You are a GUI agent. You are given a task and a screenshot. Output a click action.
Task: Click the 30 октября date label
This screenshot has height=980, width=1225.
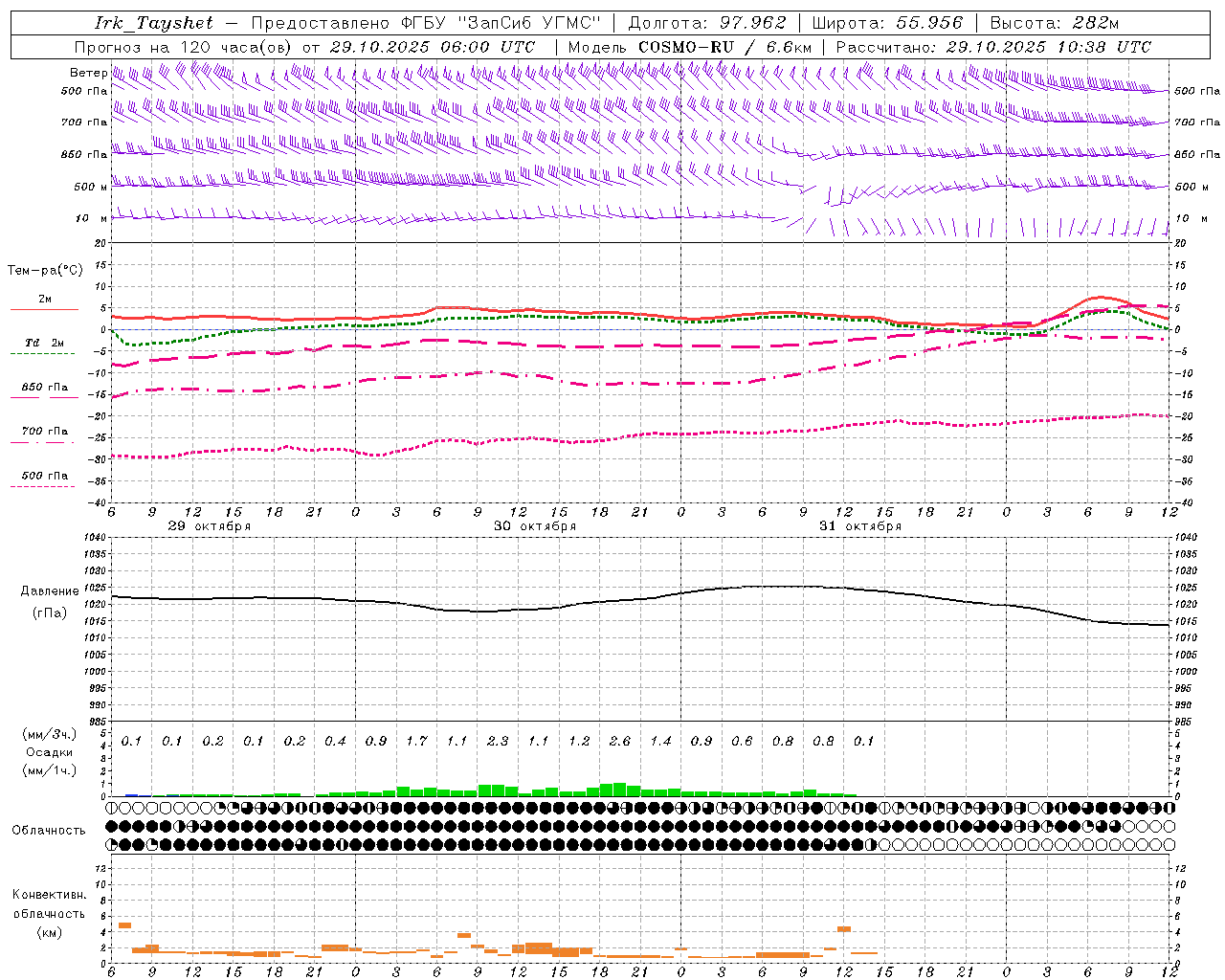(x=535, y=526)
